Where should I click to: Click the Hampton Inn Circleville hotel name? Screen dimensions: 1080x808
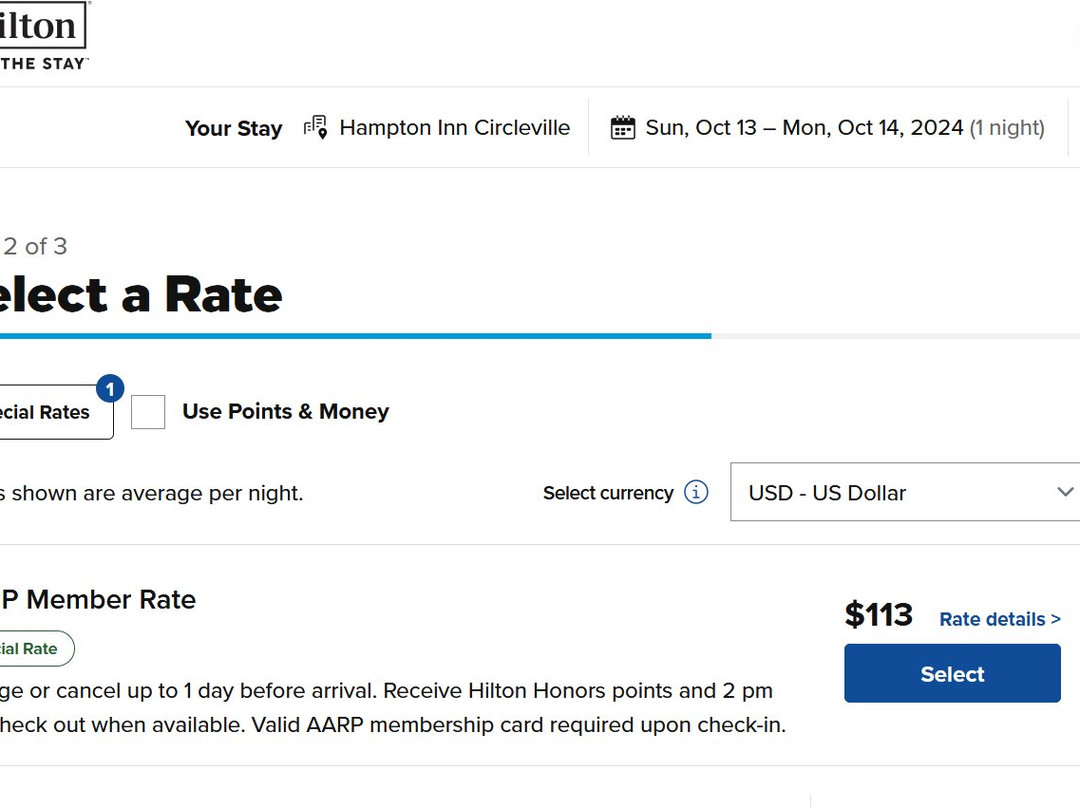[455, 128]
